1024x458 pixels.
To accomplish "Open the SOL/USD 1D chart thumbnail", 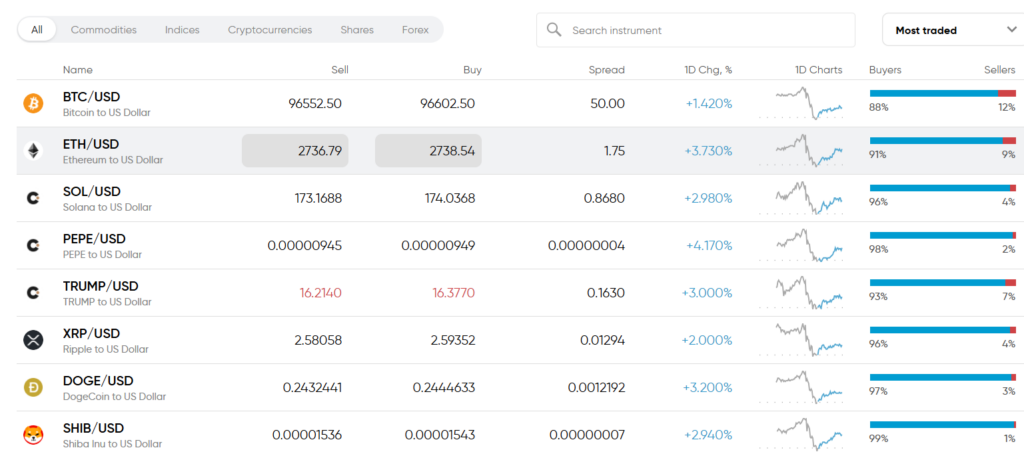I will [x=808, y=198].
